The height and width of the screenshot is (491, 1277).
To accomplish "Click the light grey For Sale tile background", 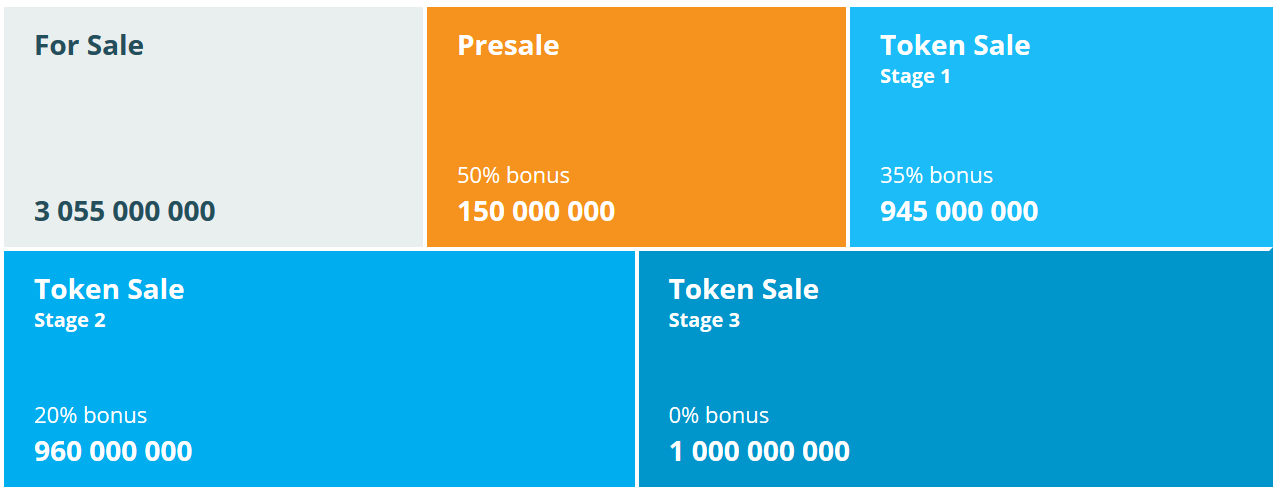I will pyautogui.click(x=213, y=126).
